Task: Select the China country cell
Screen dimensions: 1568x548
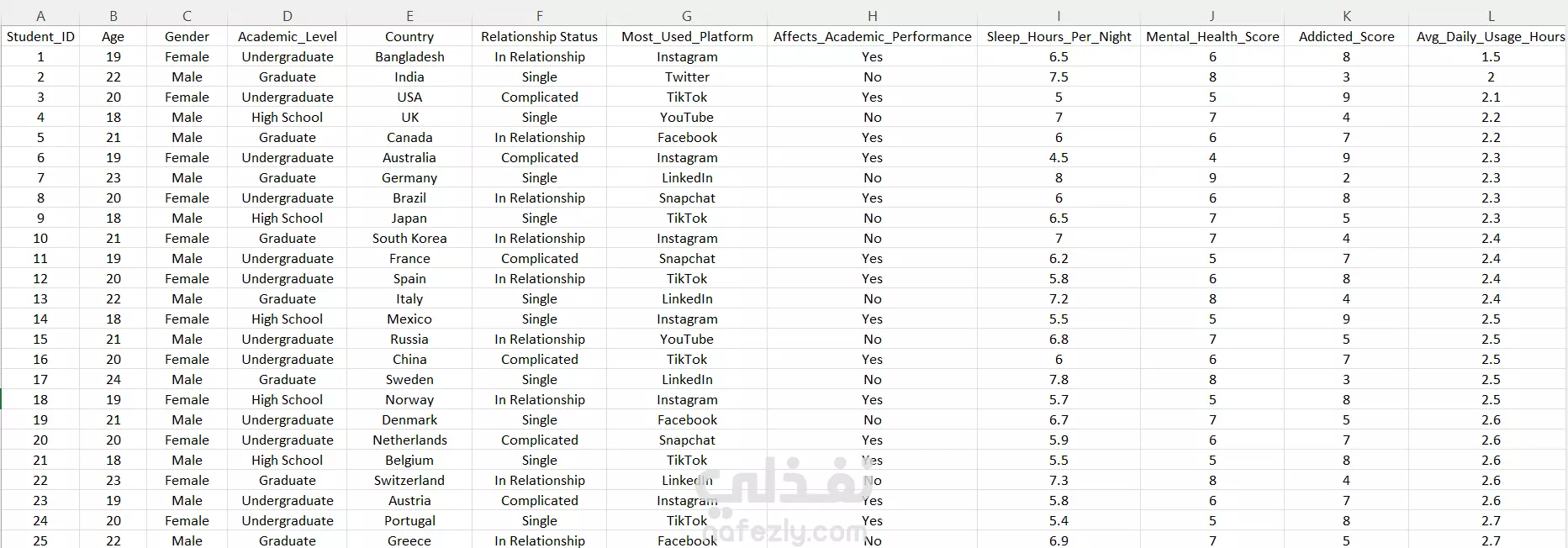Action: tap(409, 359)
